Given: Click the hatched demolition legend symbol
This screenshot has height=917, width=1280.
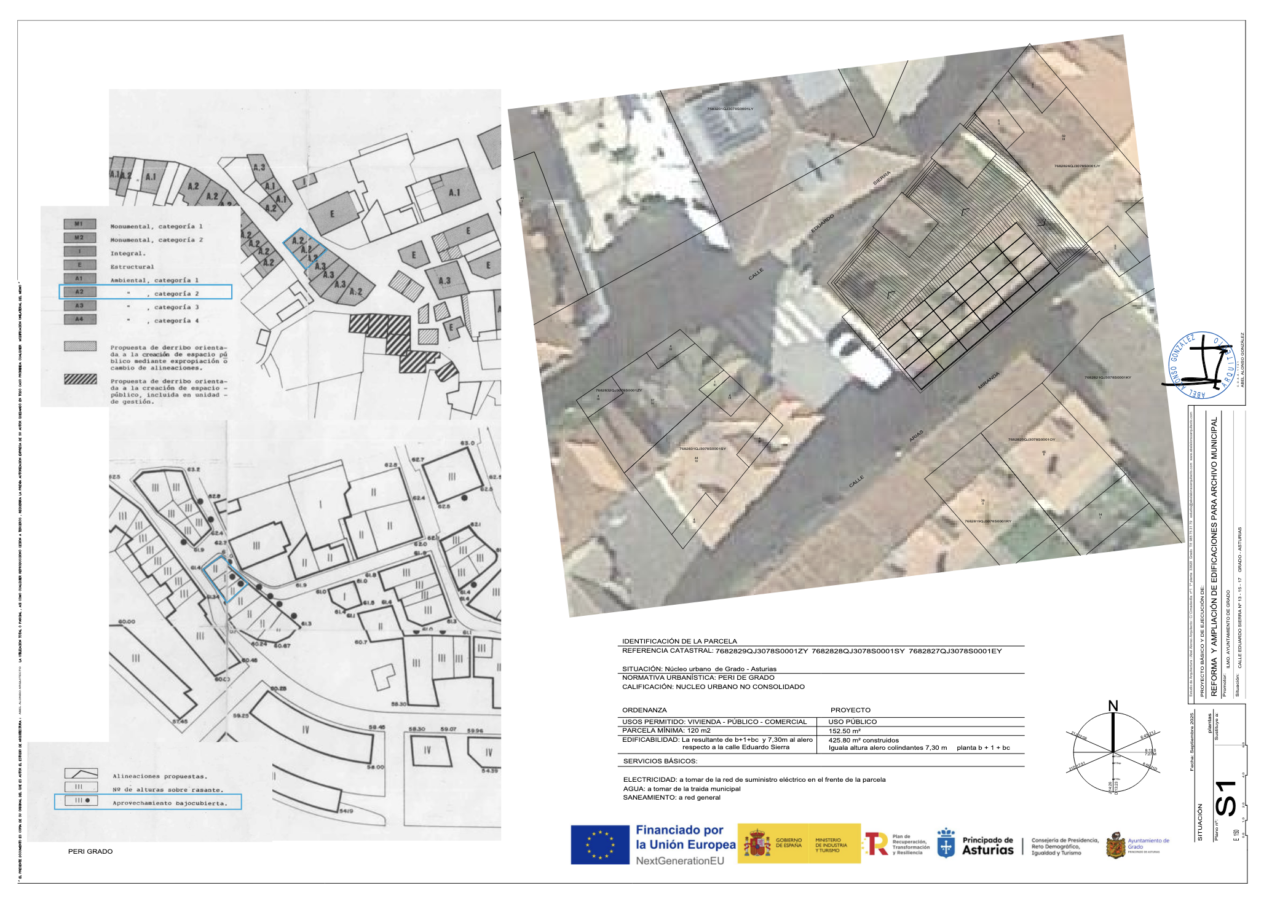Looking at the screenshot, I should (x=78, y=381).
